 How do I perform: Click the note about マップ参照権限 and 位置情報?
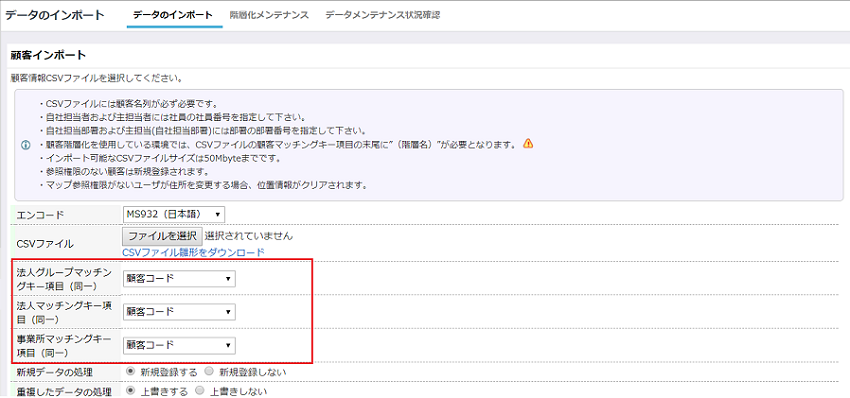(x=204, y=186)
